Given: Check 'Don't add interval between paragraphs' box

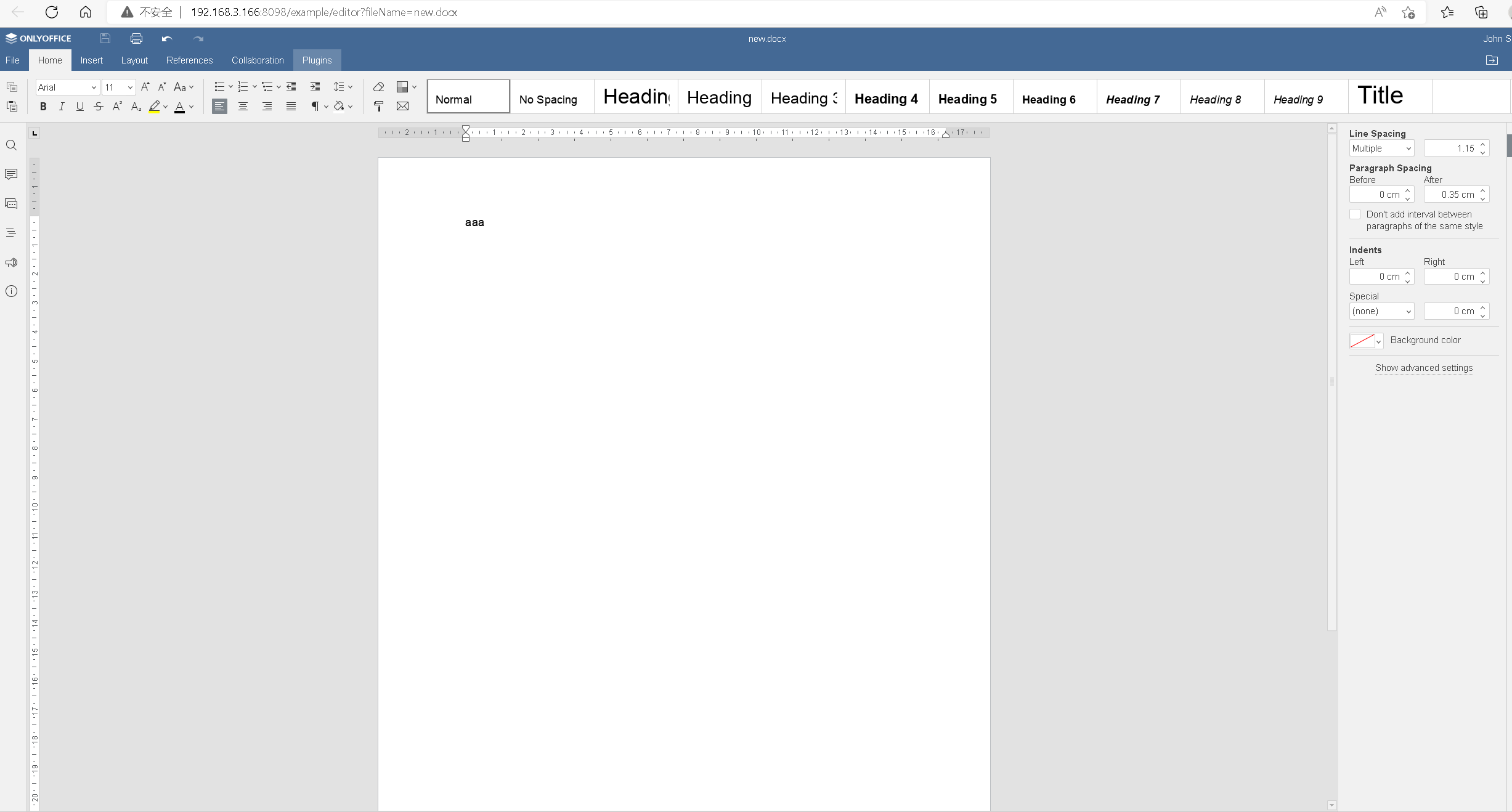Looking at the screenshot, I should click(x=1355, y=214).
